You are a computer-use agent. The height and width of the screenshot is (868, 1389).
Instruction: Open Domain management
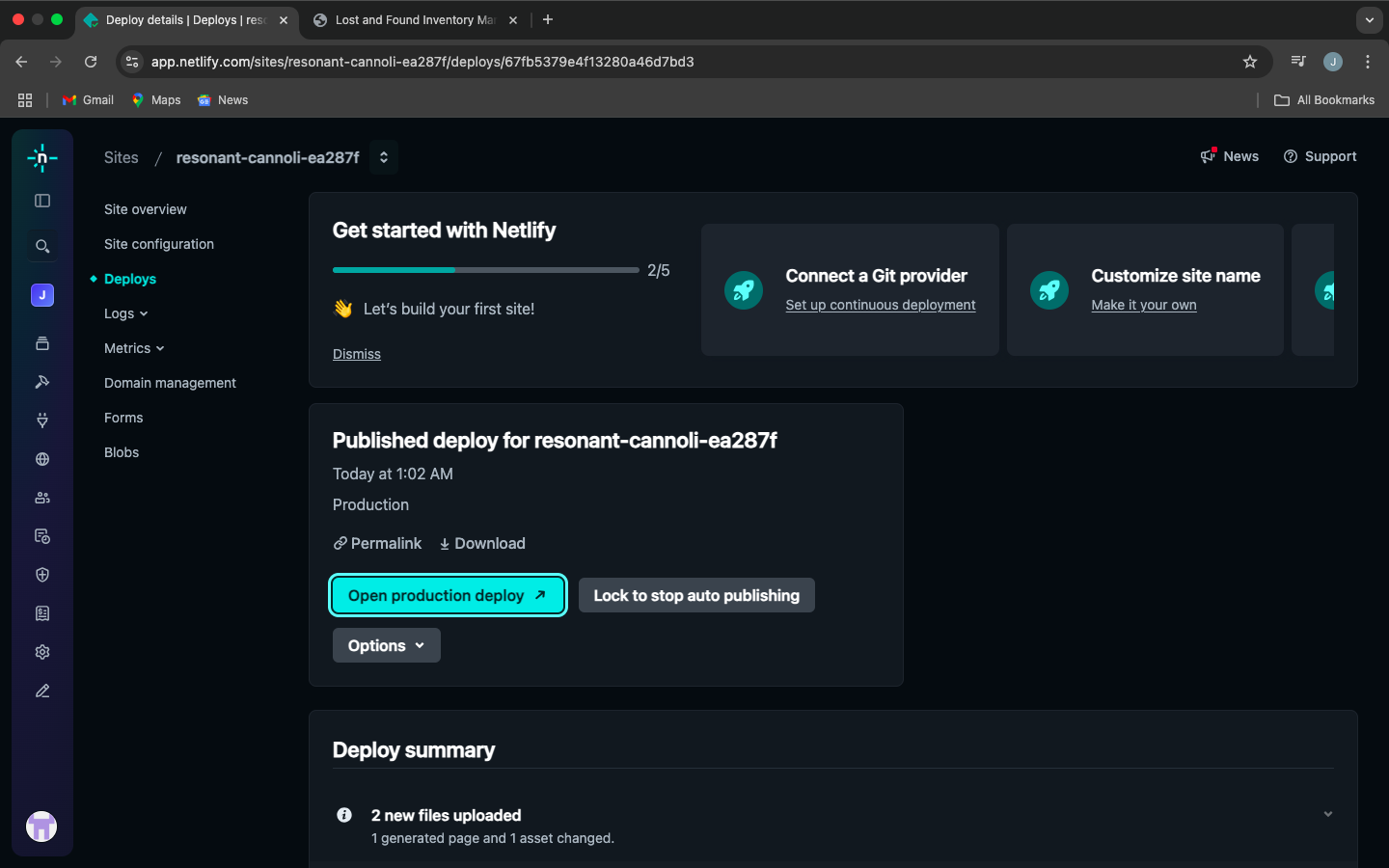click(x=170, y=383)
